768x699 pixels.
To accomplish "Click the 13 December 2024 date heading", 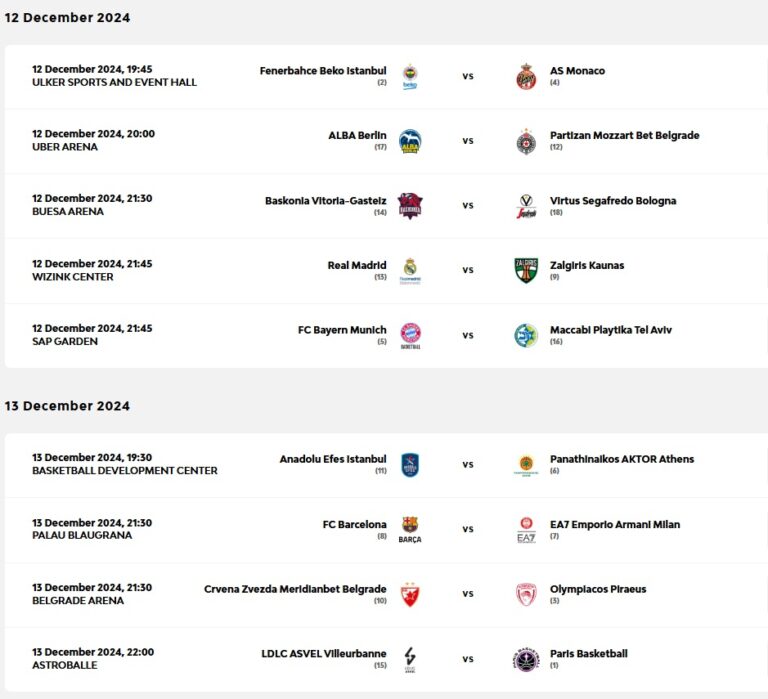I will (67, 406).
